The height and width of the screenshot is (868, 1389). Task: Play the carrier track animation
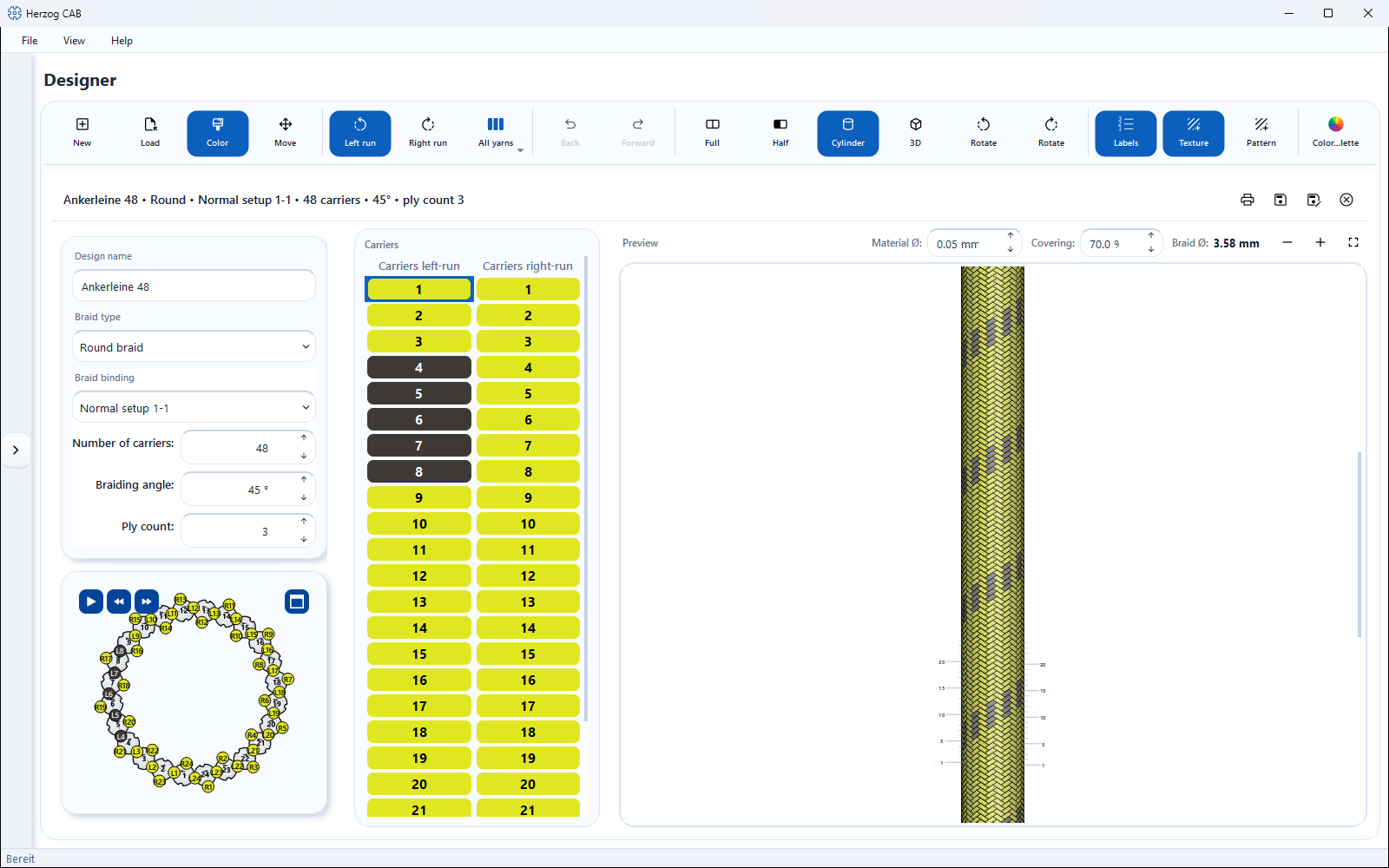[x=91, y=602]
